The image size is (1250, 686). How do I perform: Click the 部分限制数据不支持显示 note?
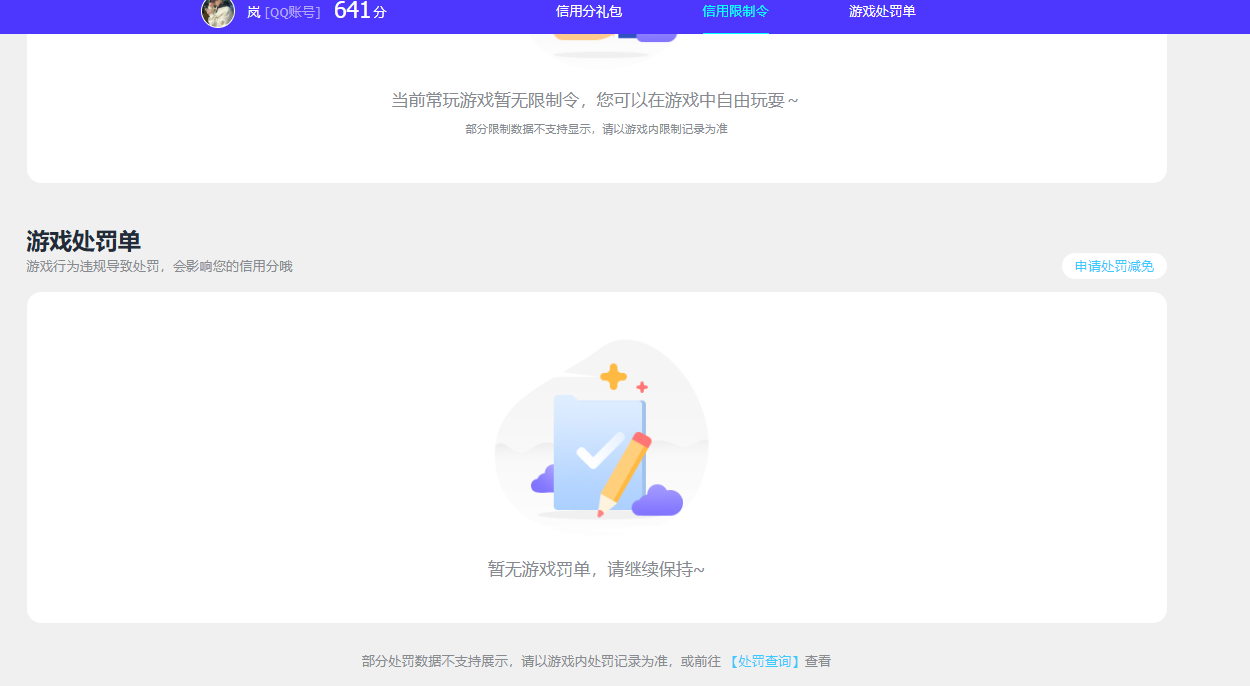(x=596, y=129)
